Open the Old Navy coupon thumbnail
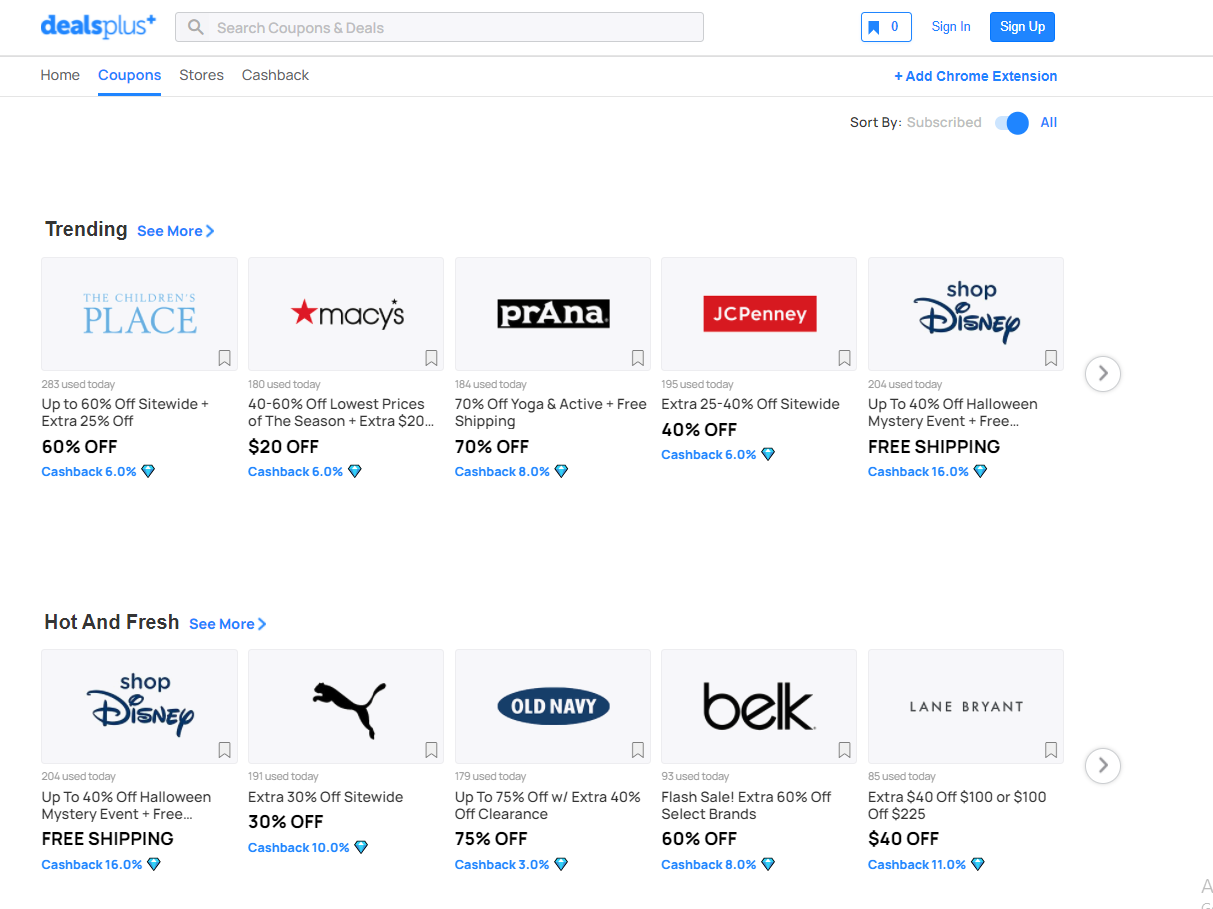The image size is (1213, 909). click(x=552, y=706)
